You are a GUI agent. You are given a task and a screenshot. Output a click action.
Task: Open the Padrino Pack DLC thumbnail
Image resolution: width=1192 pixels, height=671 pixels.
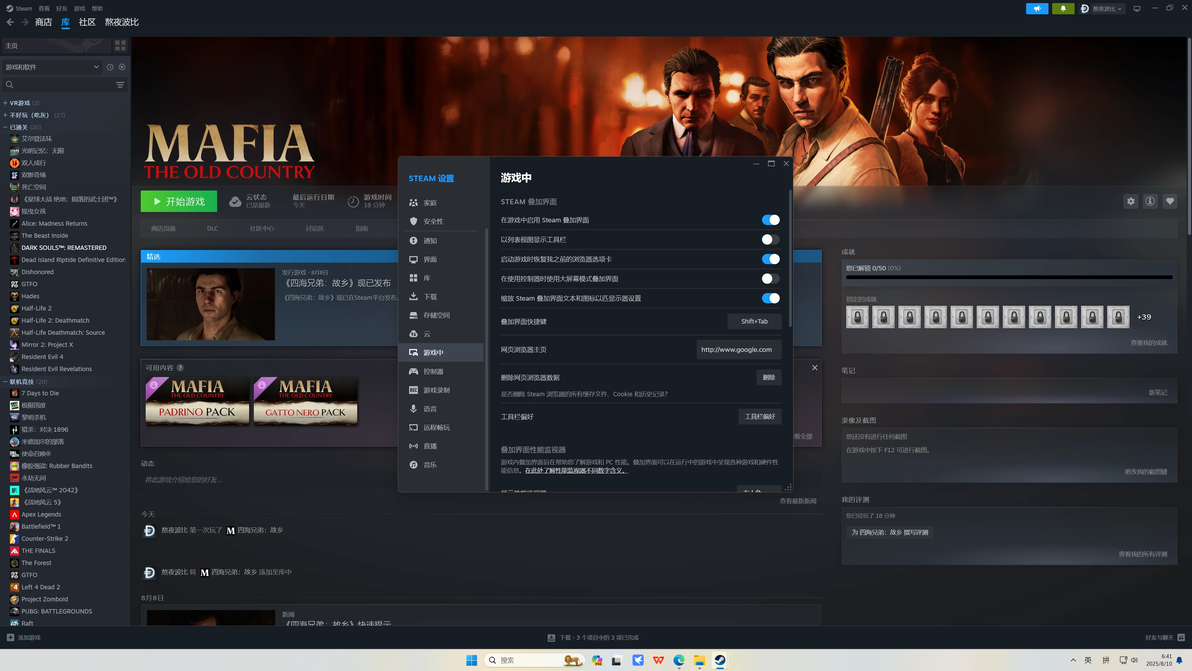pos(198,400)
